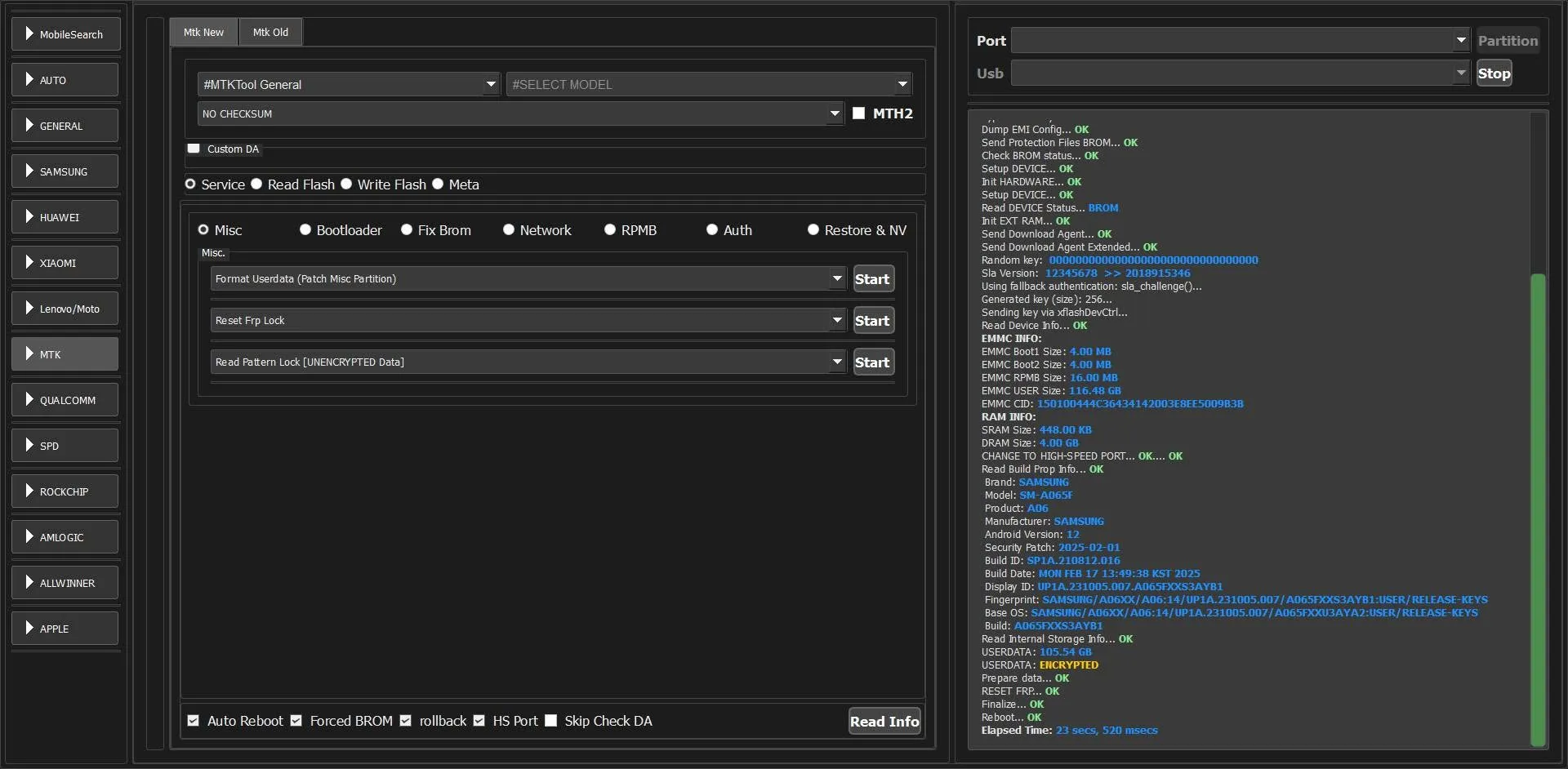
Task: Open the AUTO sidebar section
Action: click(x=66, y=80)
